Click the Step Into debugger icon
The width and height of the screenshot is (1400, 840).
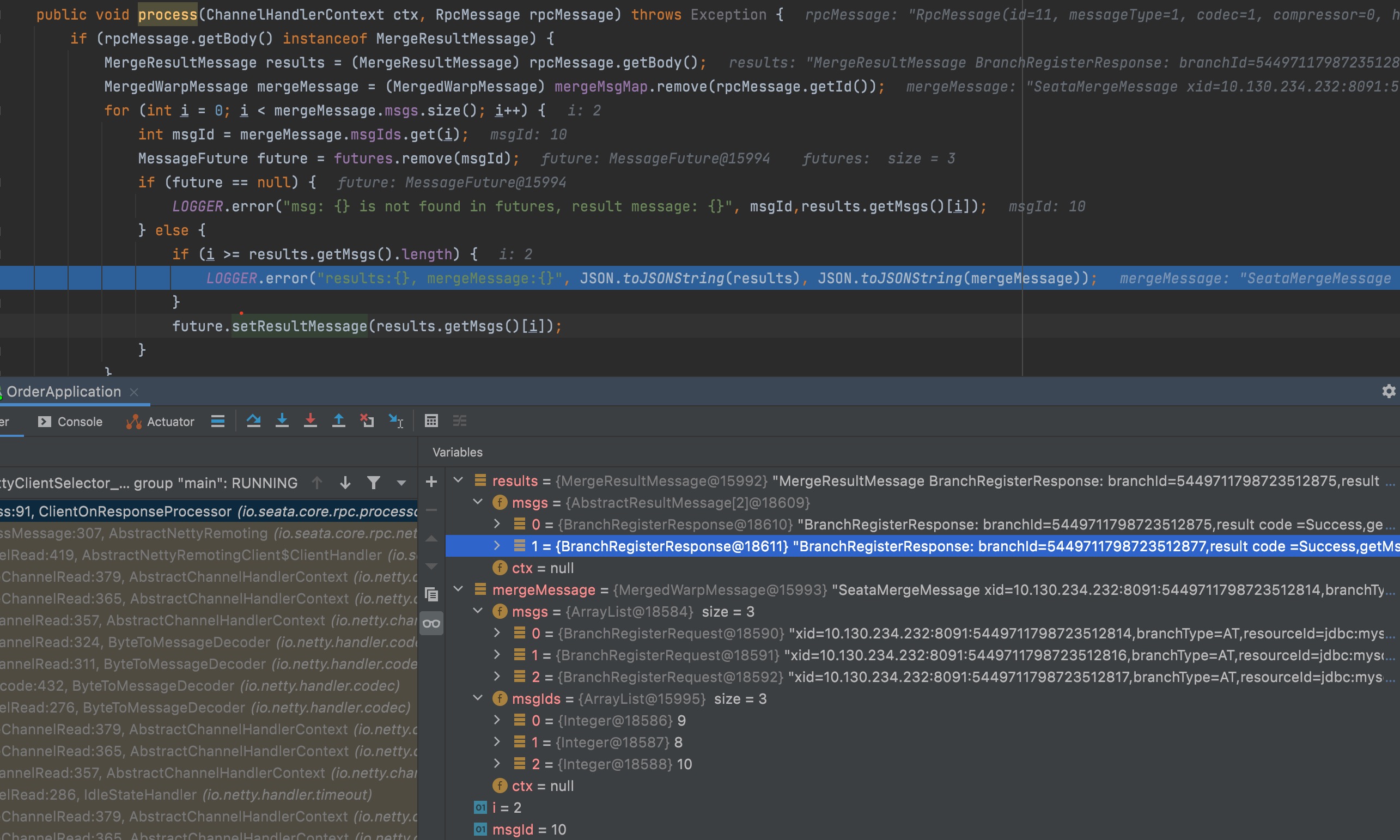coord(282,421)
